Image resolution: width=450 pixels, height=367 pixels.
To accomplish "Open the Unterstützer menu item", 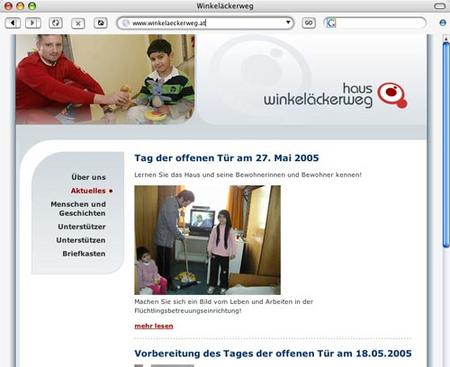I will 82,227.
